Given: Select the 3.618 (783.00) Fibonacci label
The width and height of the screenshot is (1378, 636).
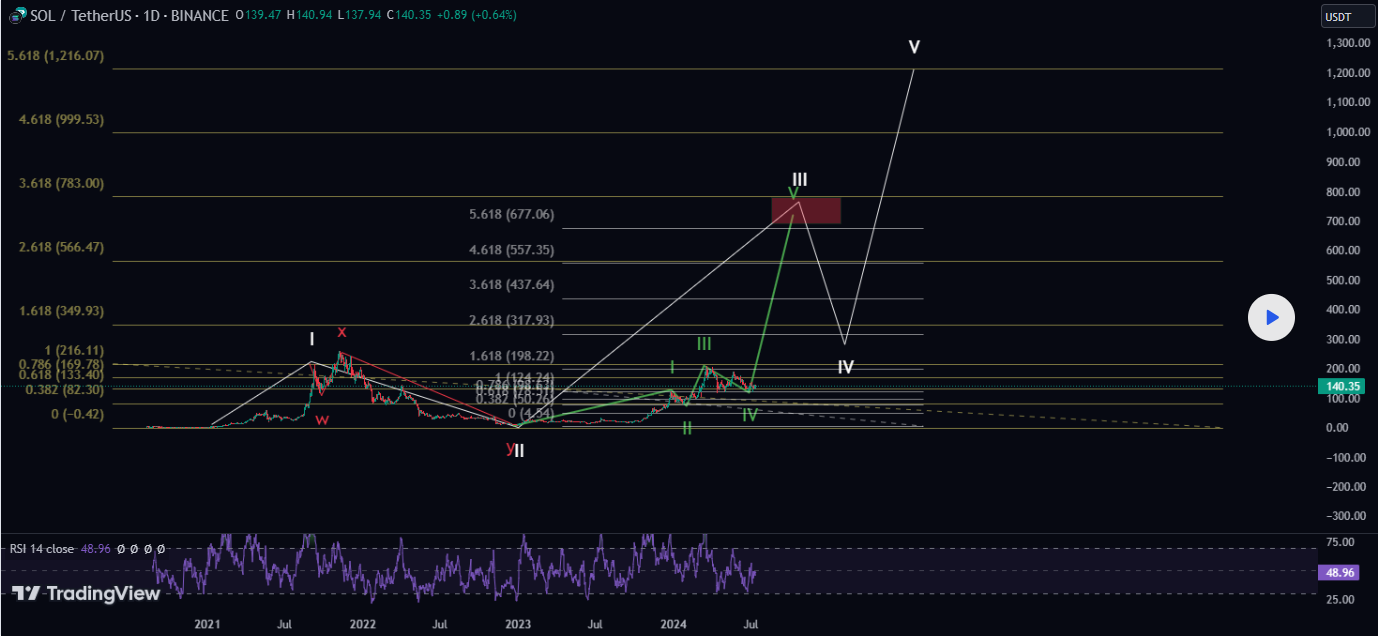Looking at the screenshot, I should [x=61, y=183].
